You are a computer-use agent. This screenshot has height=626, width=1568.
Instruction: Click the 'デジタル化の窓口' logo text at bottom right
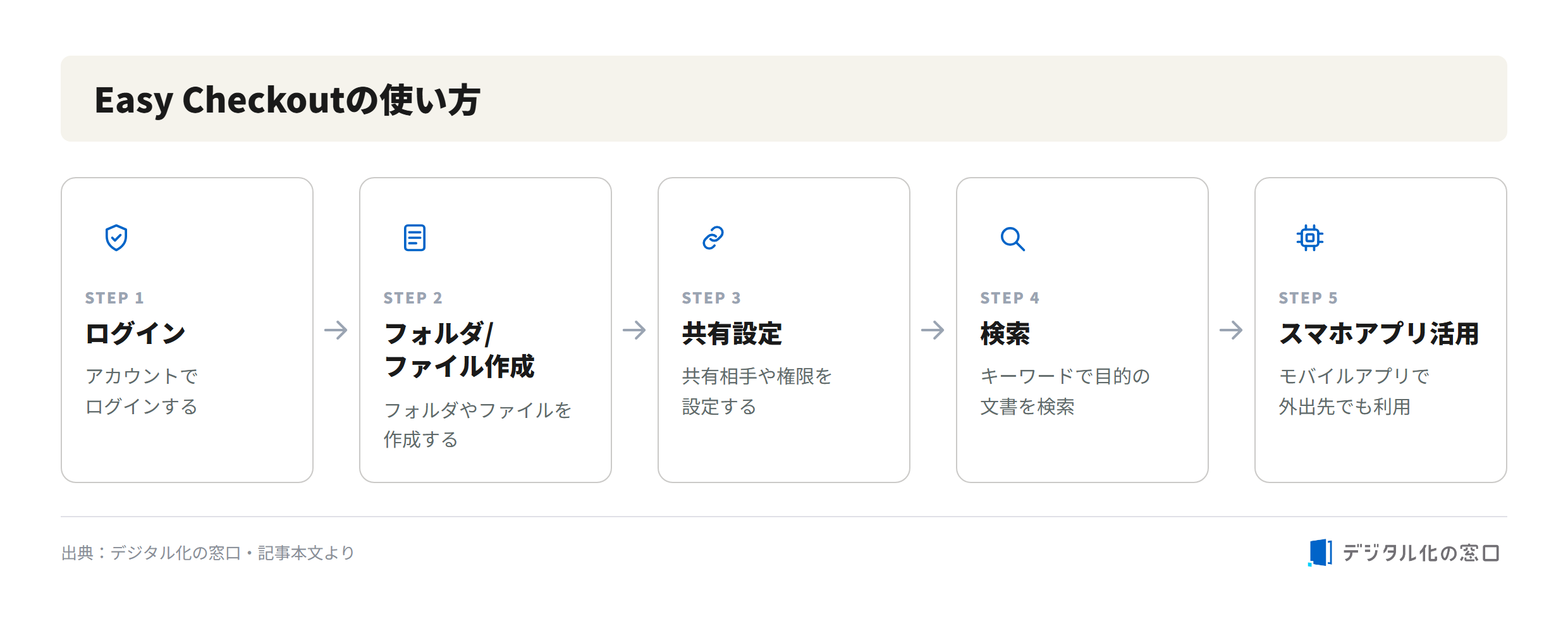point(1421,553)
